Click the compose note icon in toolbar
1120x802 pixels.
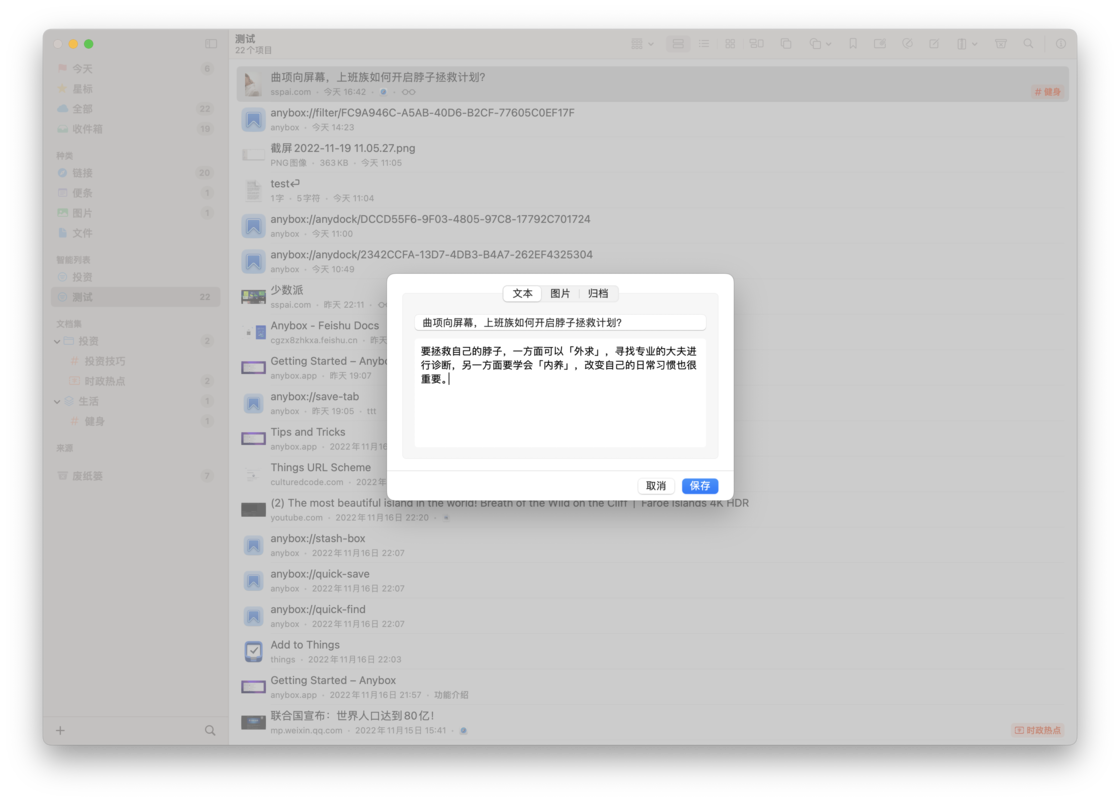tap(932, 44)
